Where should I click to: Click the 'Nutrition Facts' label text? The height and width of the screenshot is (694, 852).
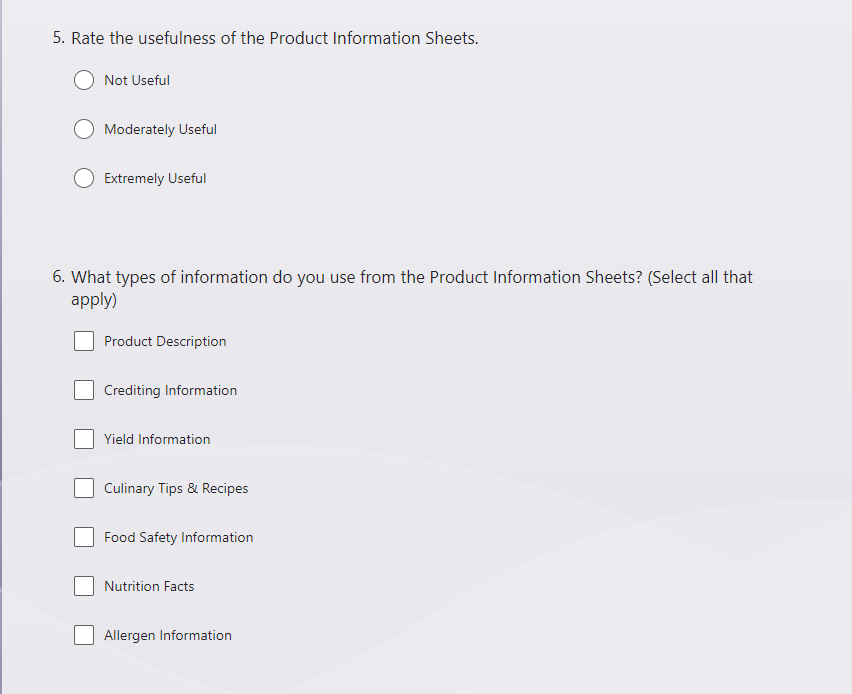point(149,586)
